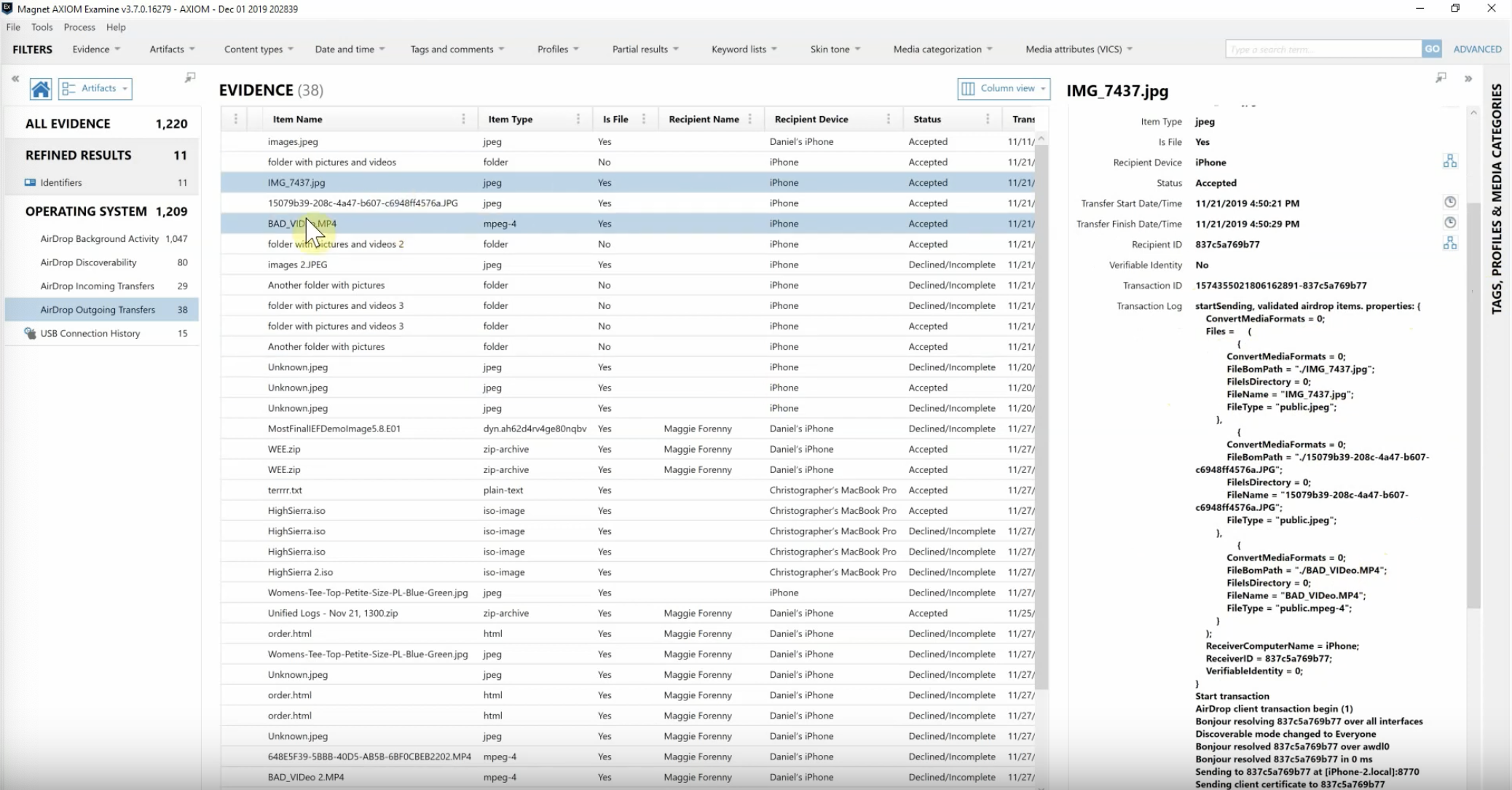Collapse the left navigation pane chevrons

pyautogui.click(x=15, y=78)
